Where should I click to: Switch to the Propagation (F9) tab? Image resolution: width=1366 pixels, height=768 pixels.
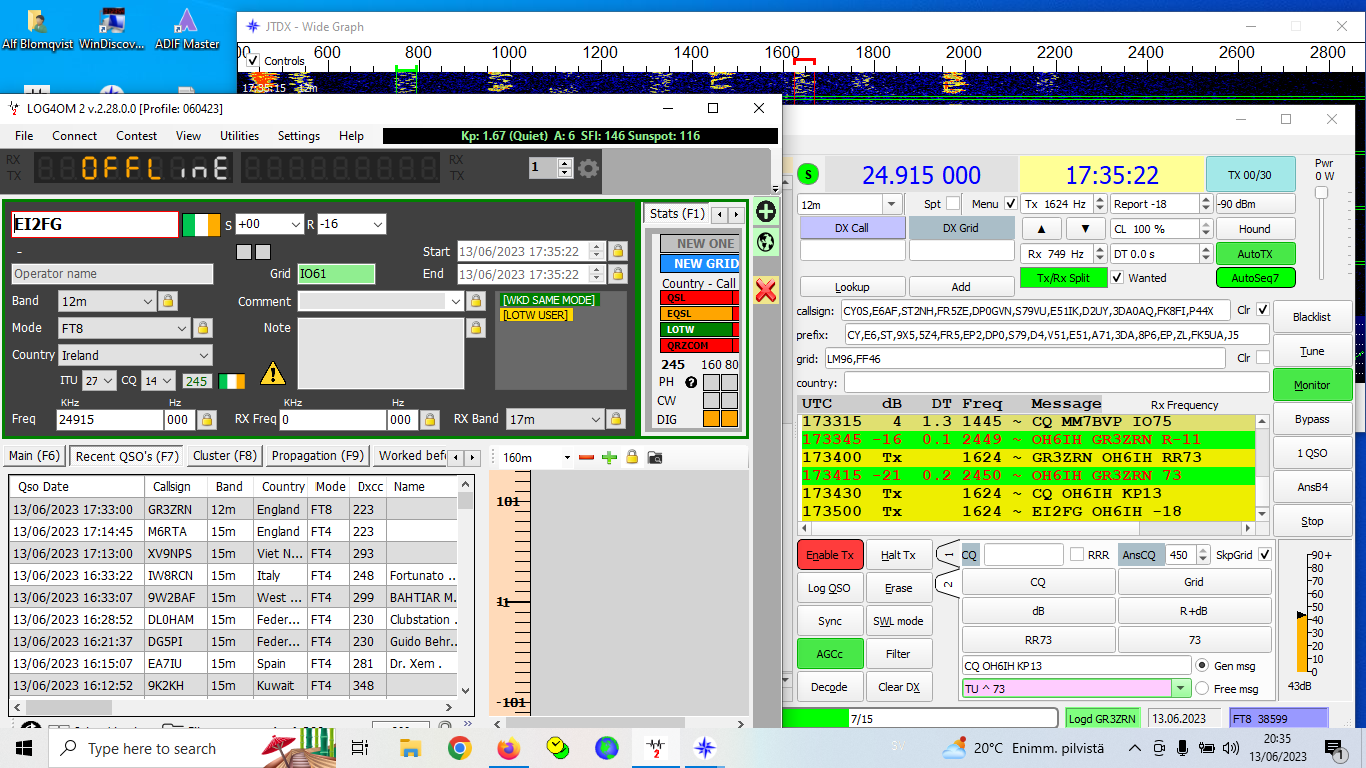coord(318,456)
